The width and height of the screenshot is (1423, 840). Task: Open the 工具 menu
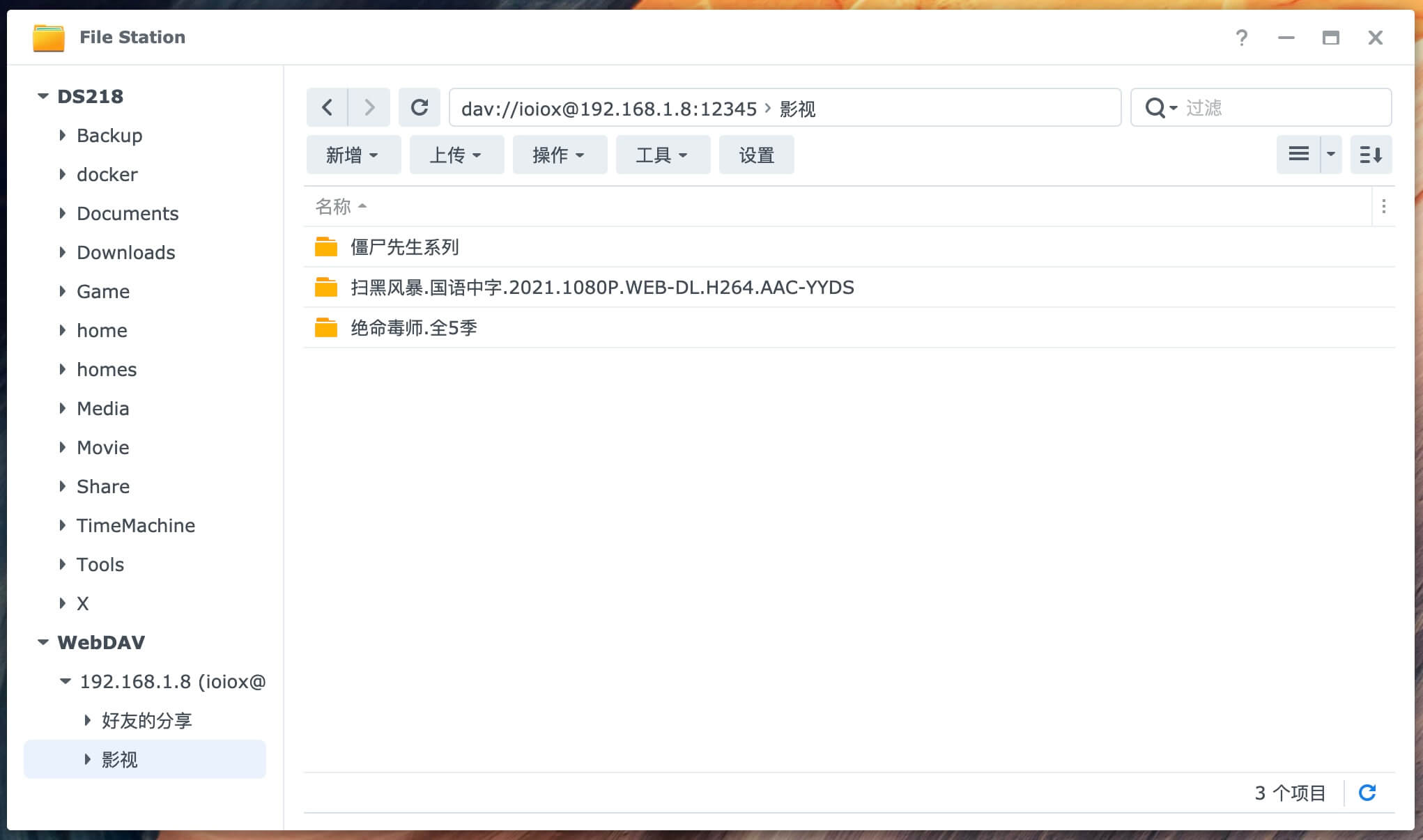(662, 155)
